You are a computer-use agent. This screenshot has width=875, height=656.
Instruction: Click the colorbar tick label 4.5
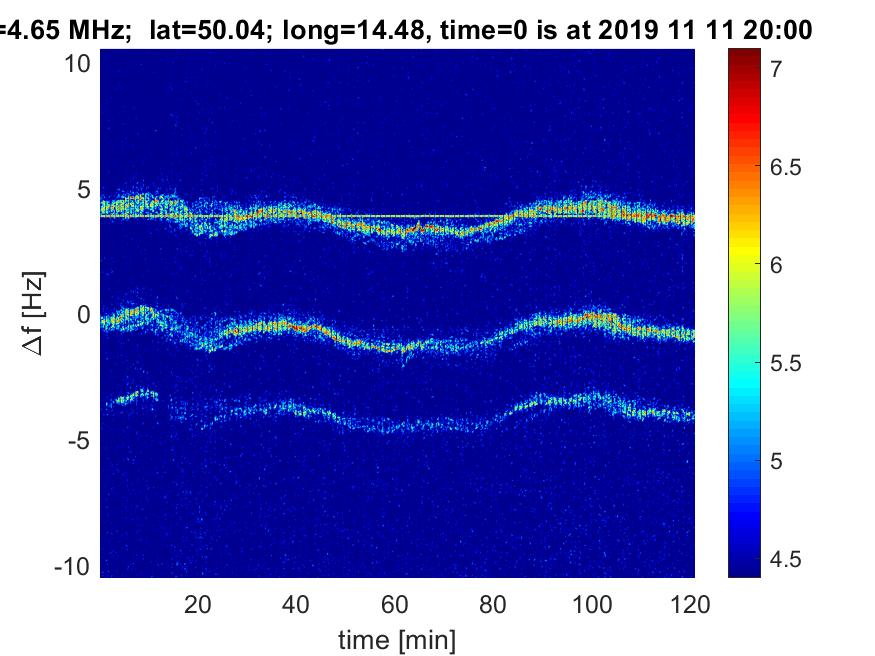785,558
